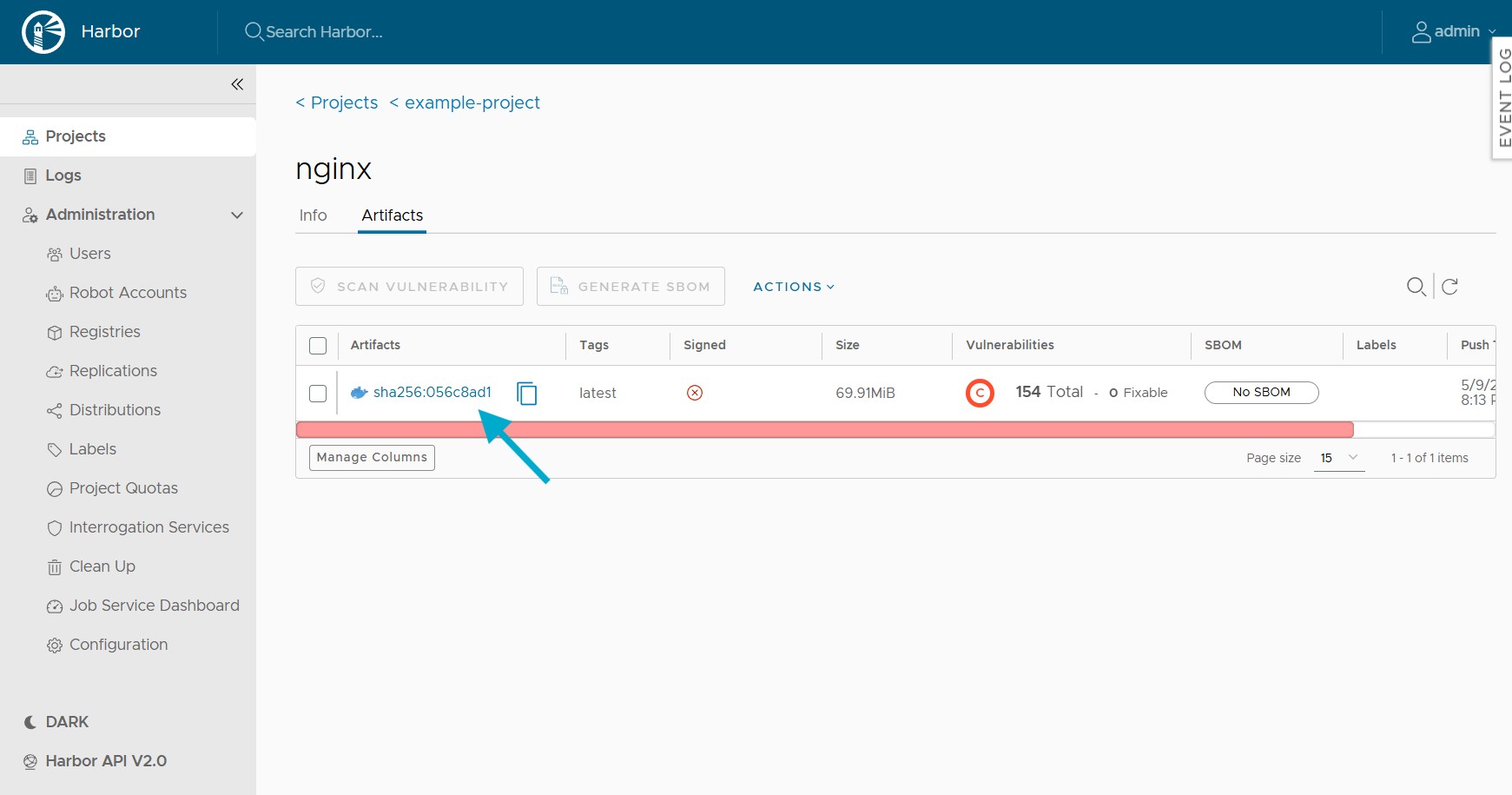Click the Scan Vulnerability shield icon
Image resolution: width=1512 pixels, height=795 pixels.
(x=319, y=285)
